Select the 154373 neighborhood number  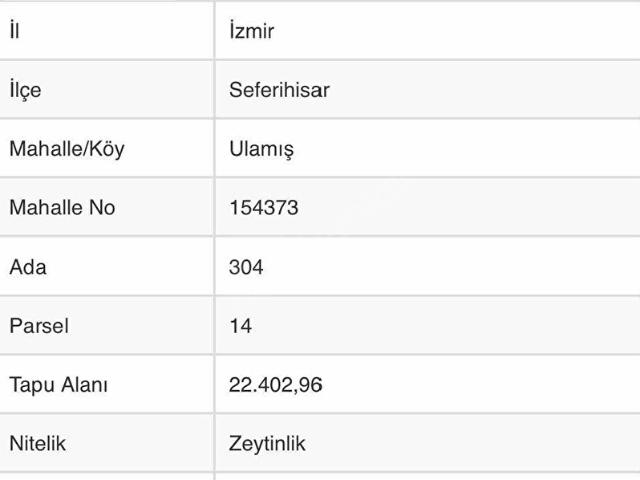pos(264,208)
